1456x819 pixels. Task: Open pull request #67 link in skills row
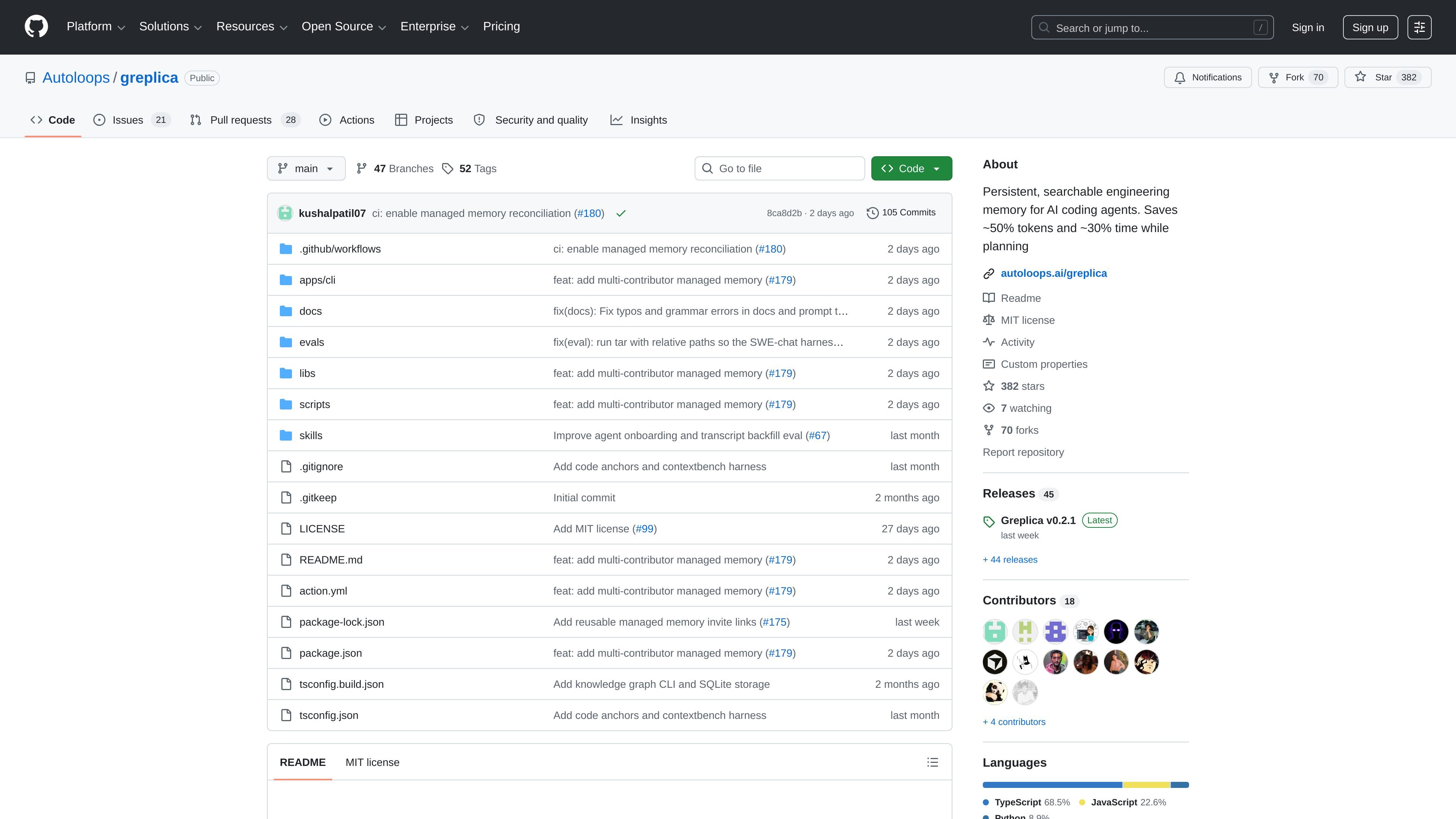(x=817, y=435)
